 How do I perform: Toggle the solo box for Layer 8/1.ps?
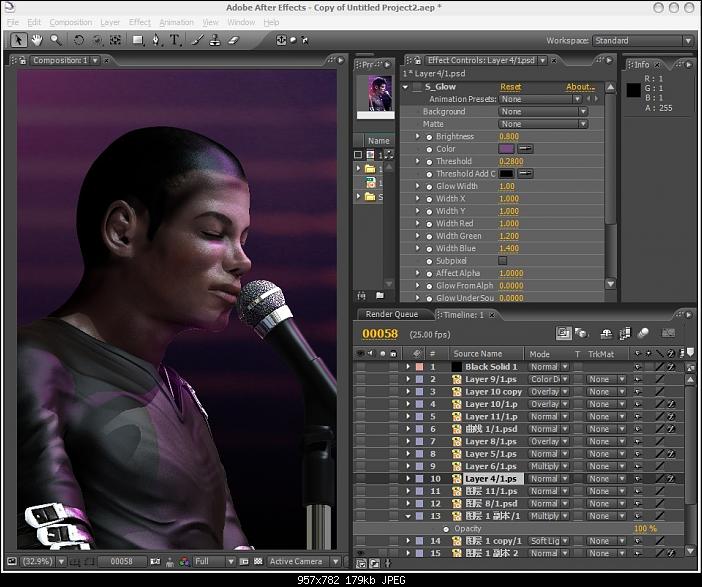pyautogui.click(x=383, y=441)
